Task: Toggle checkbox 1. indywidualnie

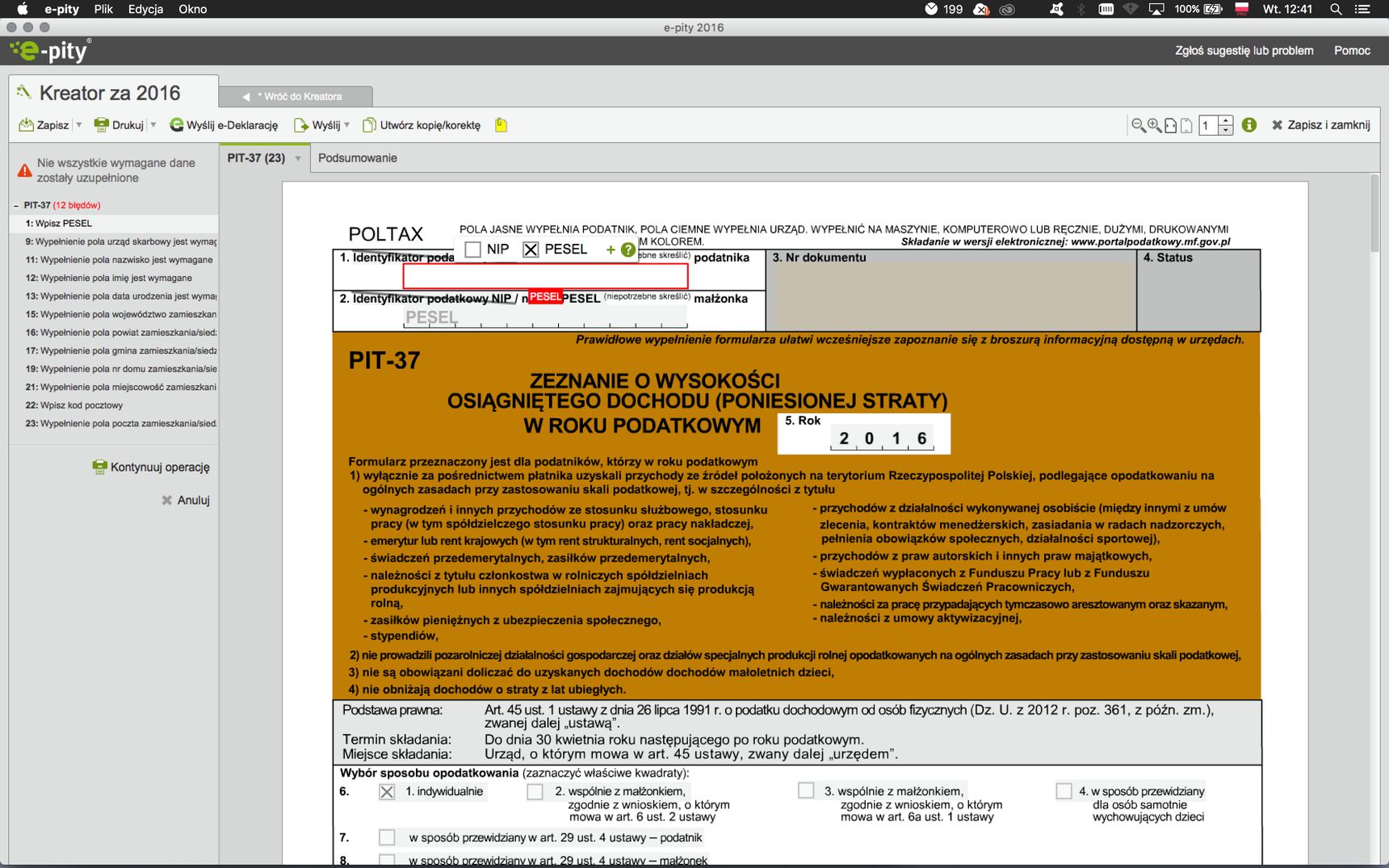Action: coord(387,791)
